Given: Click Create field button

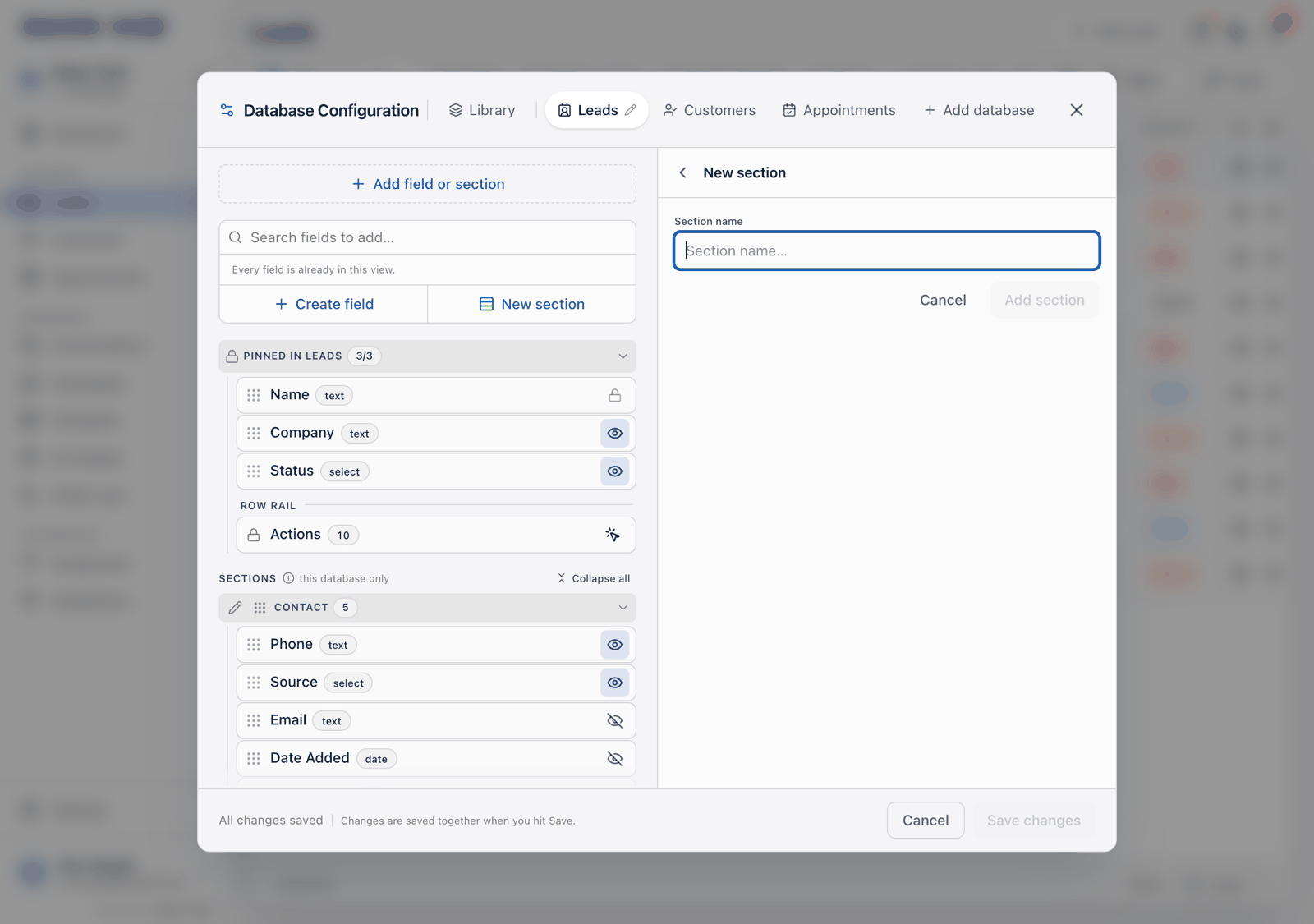Looking at the screenshot, I should (x=324, y=304).
